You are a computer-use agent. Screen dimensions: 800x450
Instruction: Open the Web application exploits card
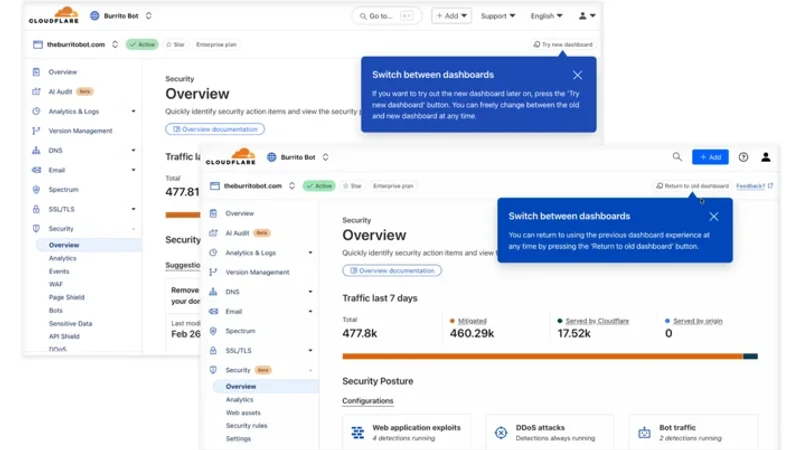point(407,433)
